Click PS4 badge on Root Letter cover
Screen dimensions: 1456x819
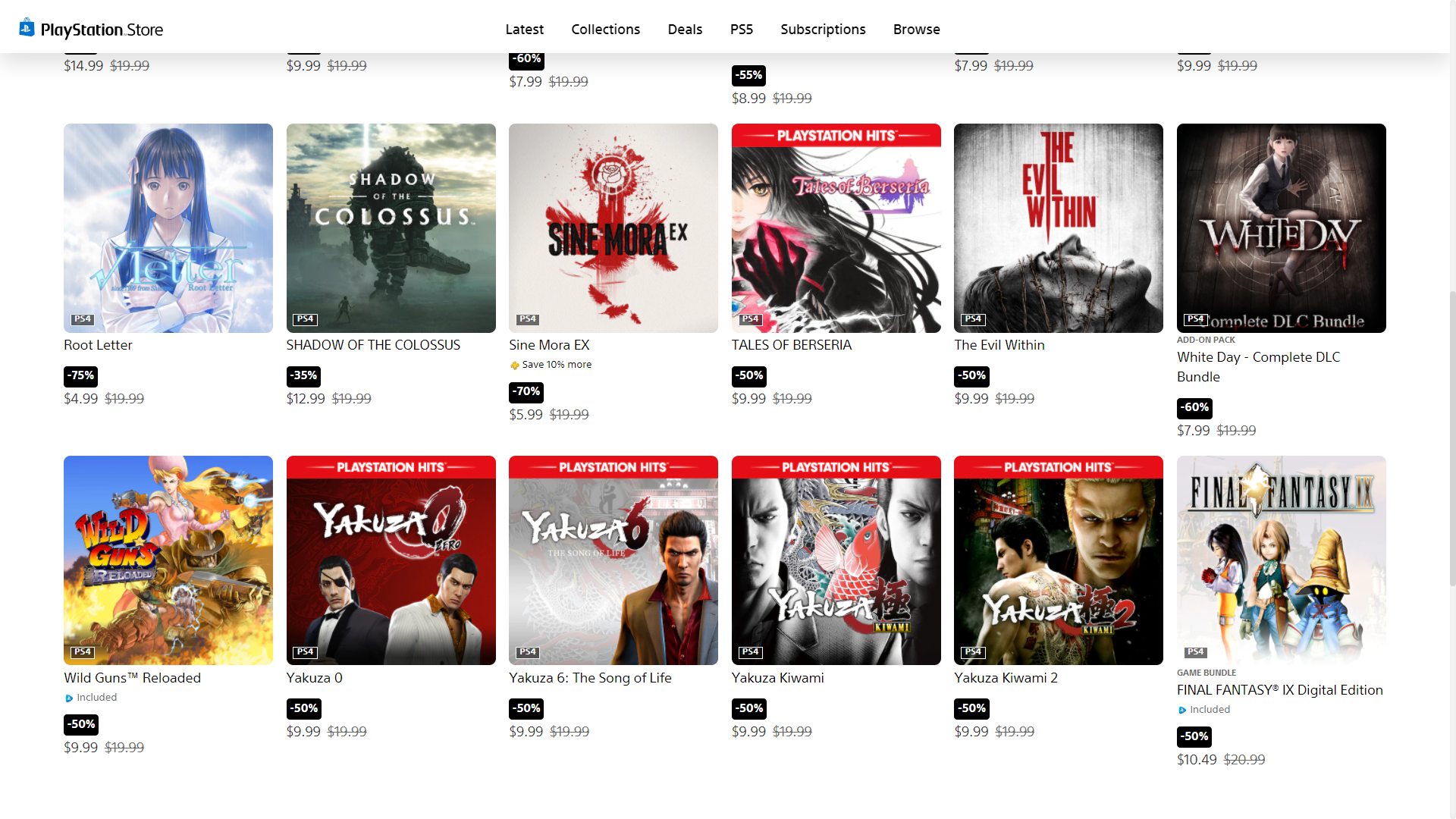coord(83,319)
